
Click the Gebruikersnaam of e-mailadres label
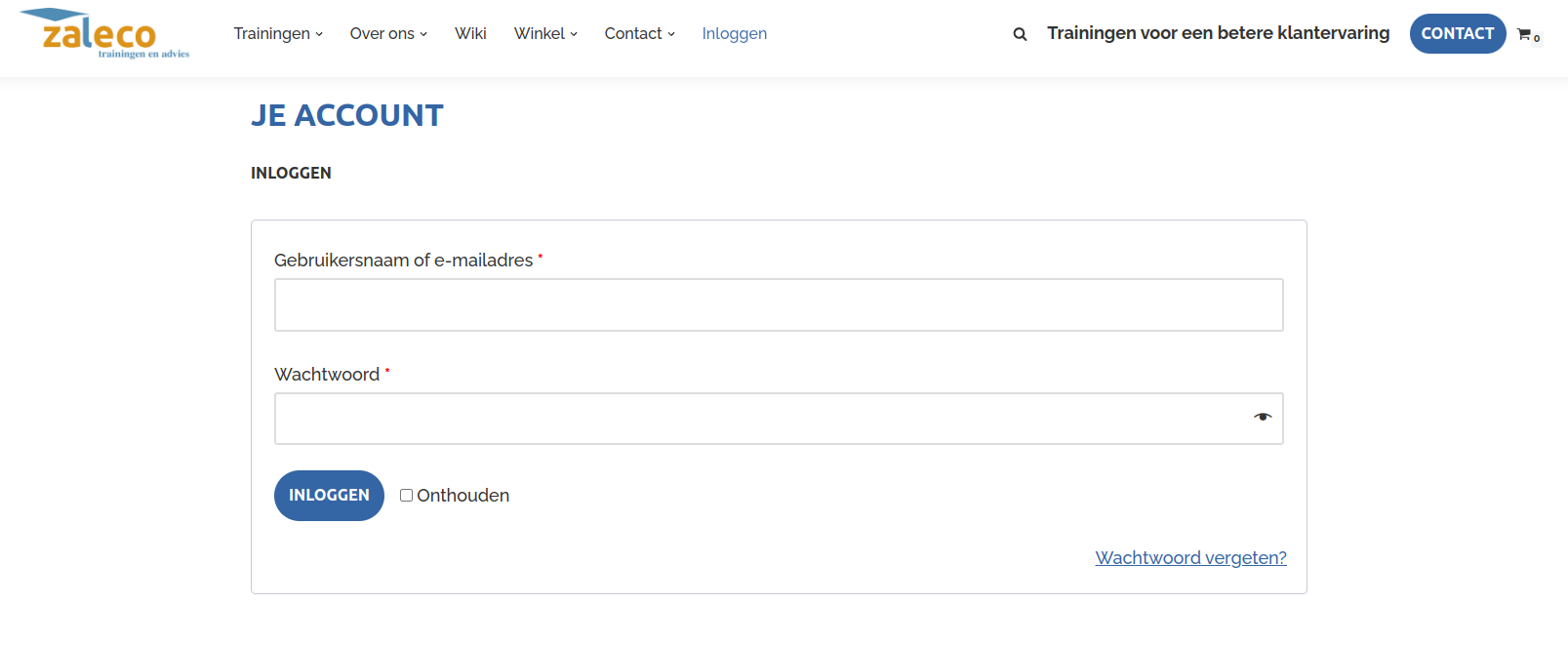coord(403,261)
